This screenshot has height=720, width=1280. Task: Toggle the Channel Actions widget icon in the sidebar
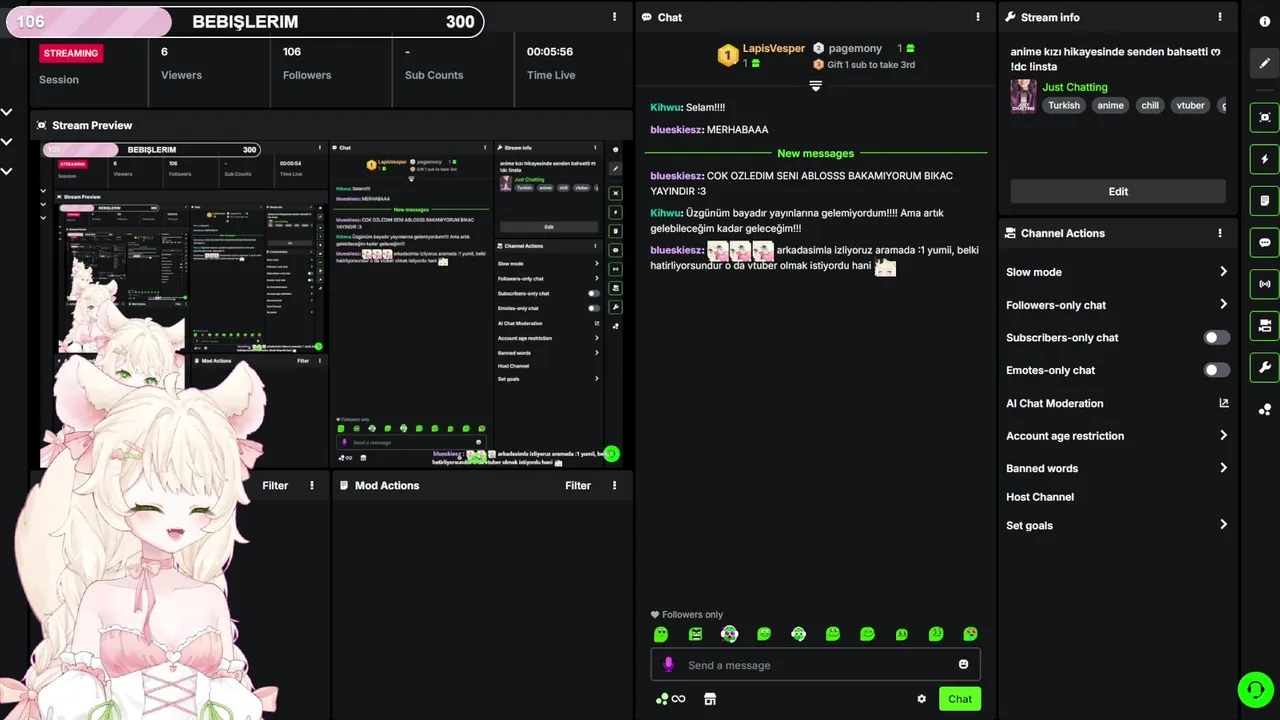click(1265, 326)
